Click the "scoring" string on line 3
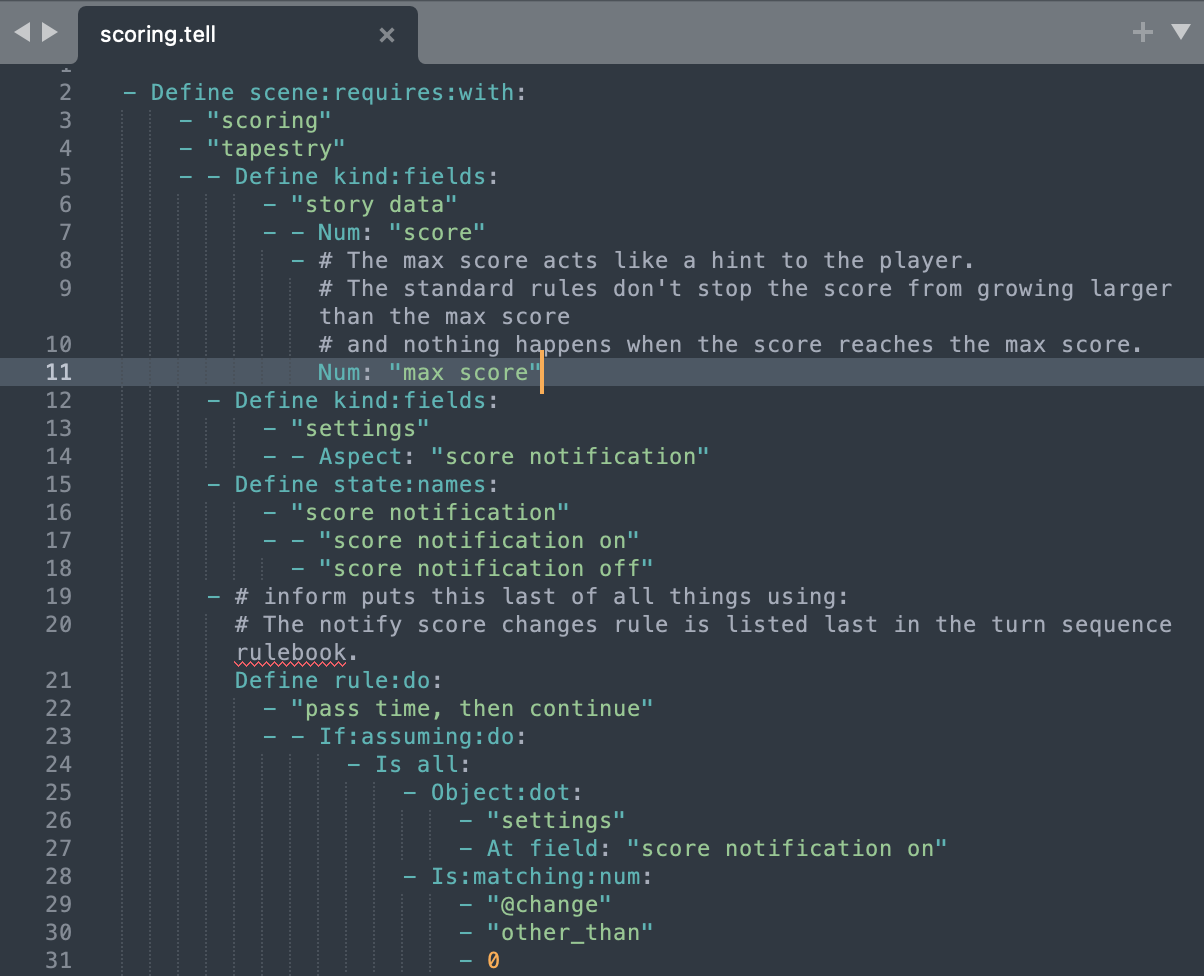 [x=269, y=120]
